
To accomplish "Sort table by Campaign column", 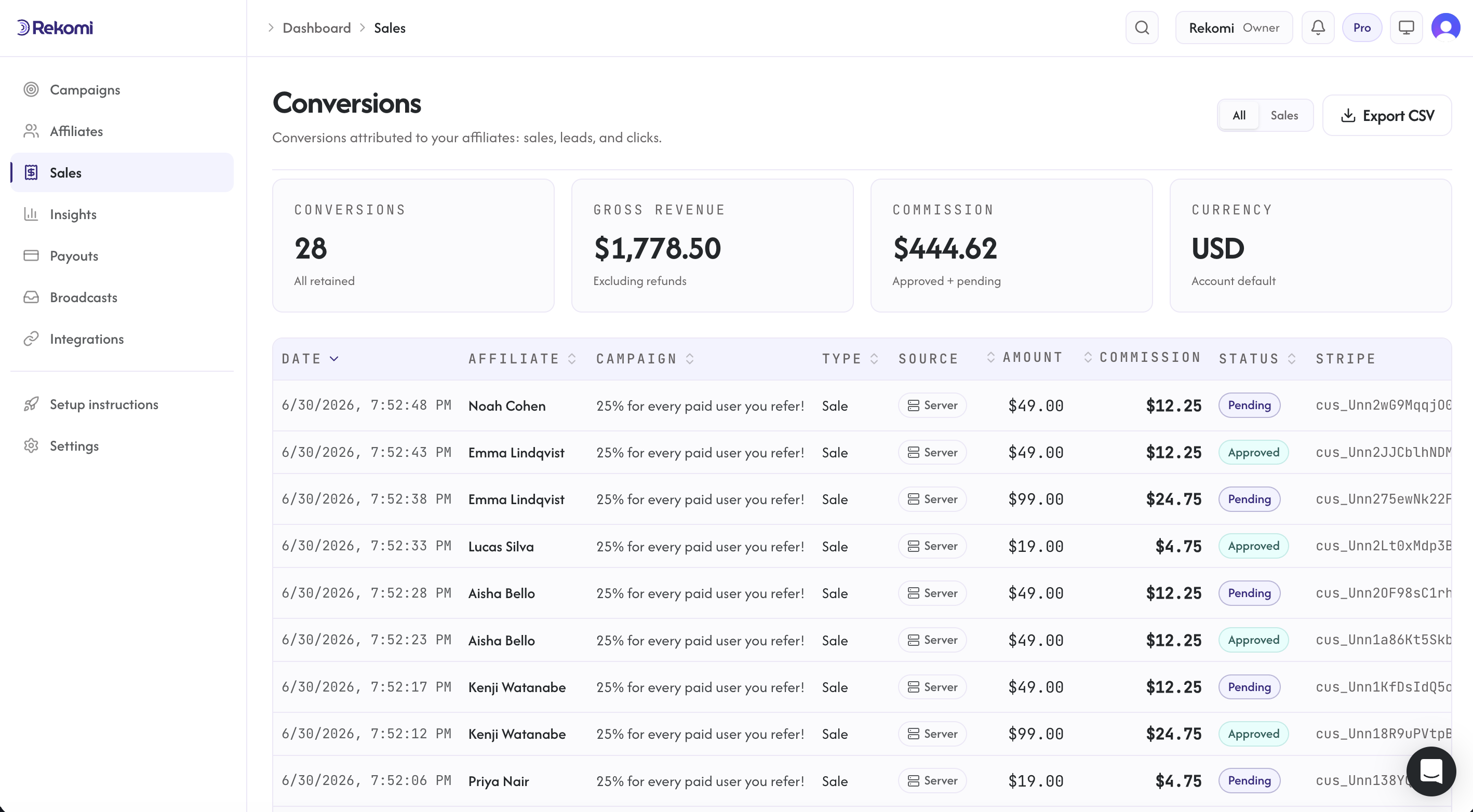I will pyautogui.click(x=645, y=359).
